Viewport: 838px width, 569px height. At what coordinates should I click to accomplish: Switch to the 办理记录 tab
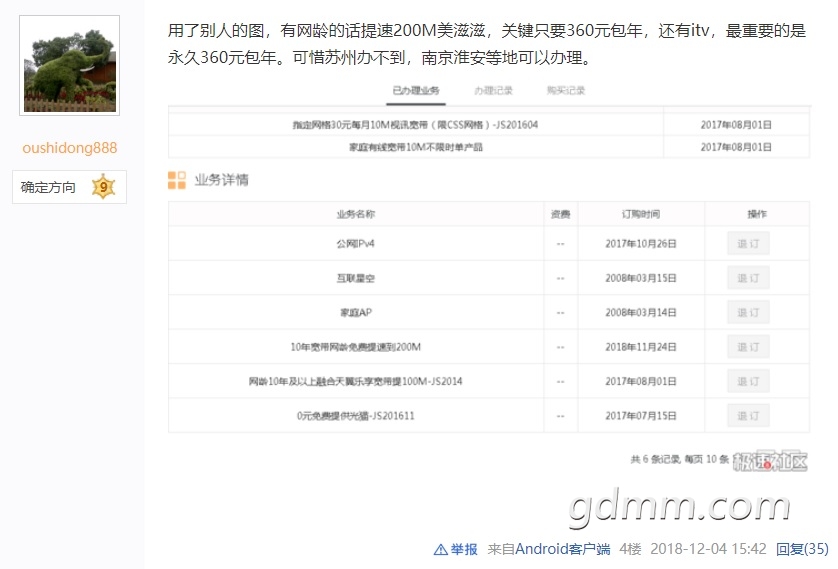click(x=493, y=91)
